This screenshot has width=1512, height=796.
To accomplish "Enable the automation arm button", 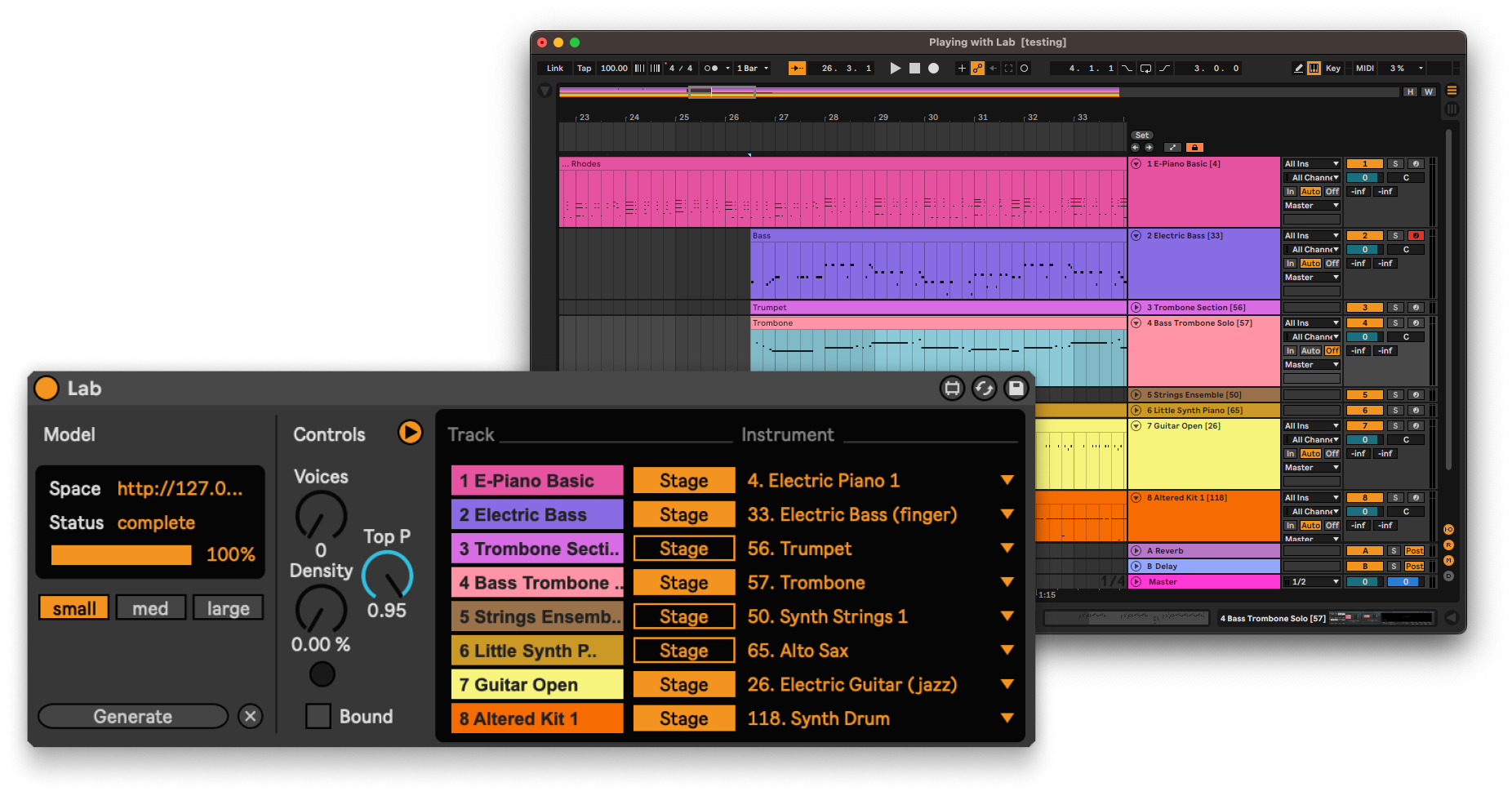I will [977, 69].
